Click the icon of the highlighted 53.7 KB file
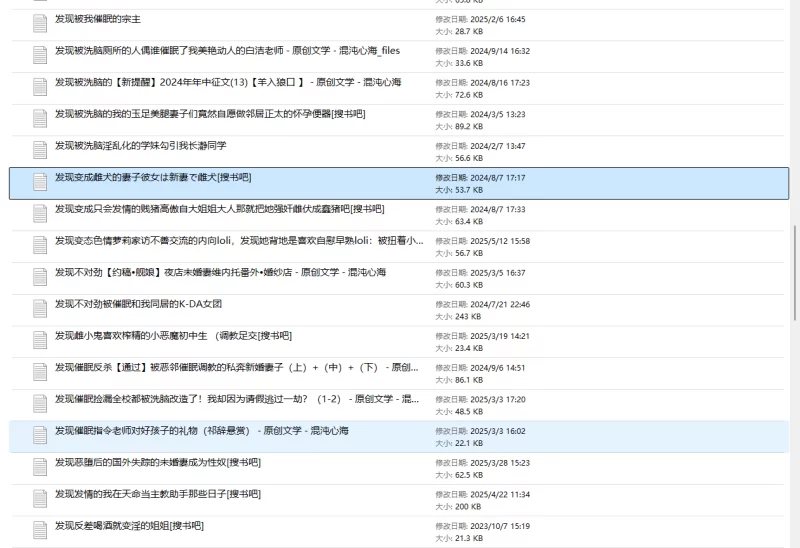Image resolution: width=800 pixels, height=548 pixels. pos(40,182)
